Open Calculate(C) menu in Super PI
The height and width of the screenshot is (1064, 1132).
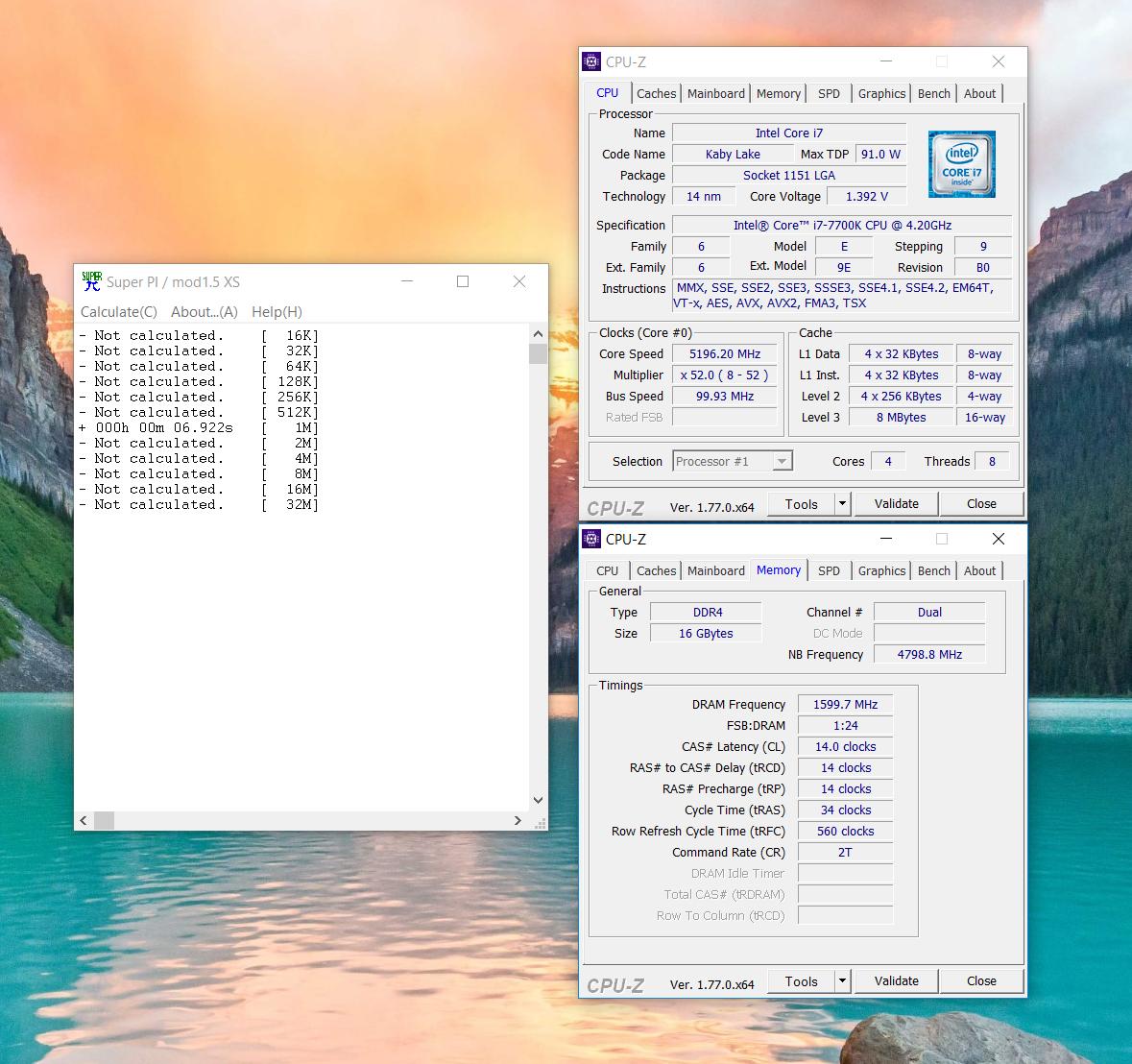point(118,312)
